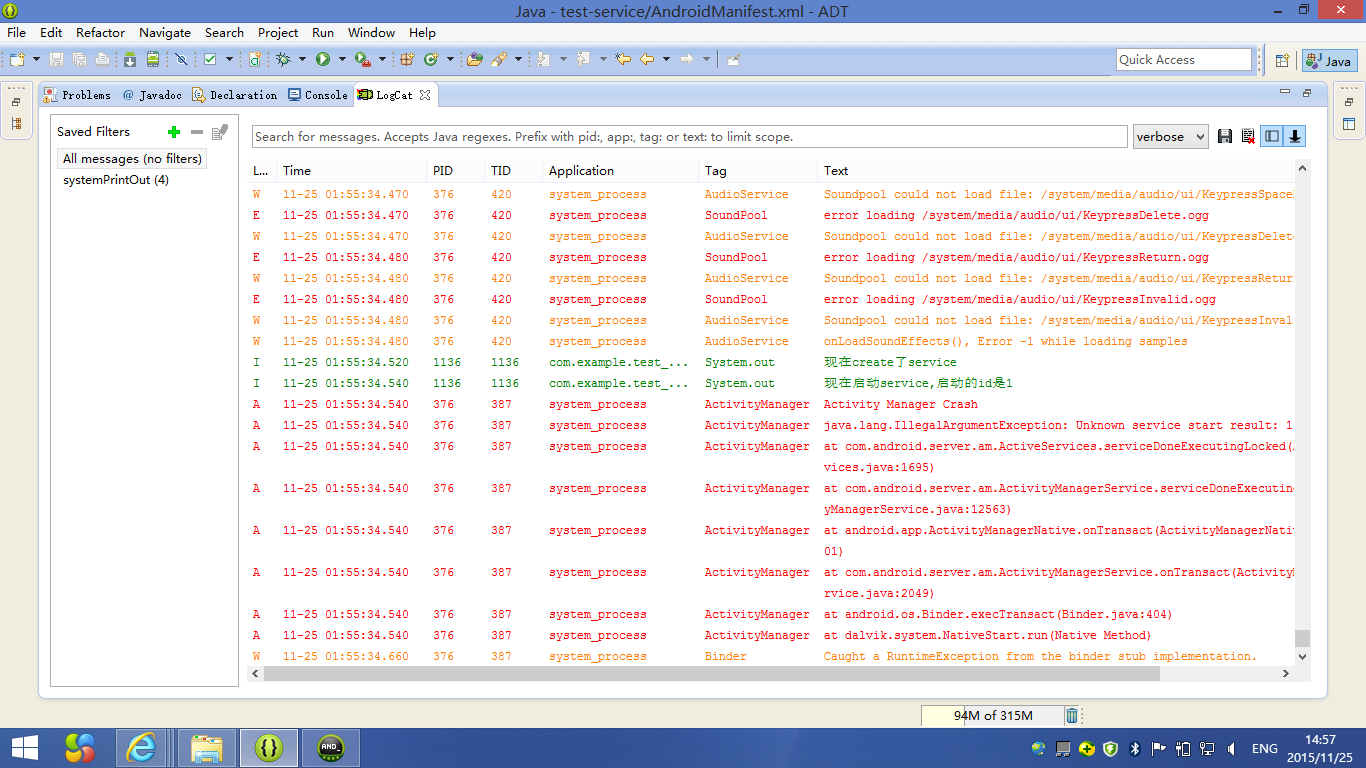Run garbage collector trash can icon
Screen dimensions: 1366x768
tap(1072, 715)
